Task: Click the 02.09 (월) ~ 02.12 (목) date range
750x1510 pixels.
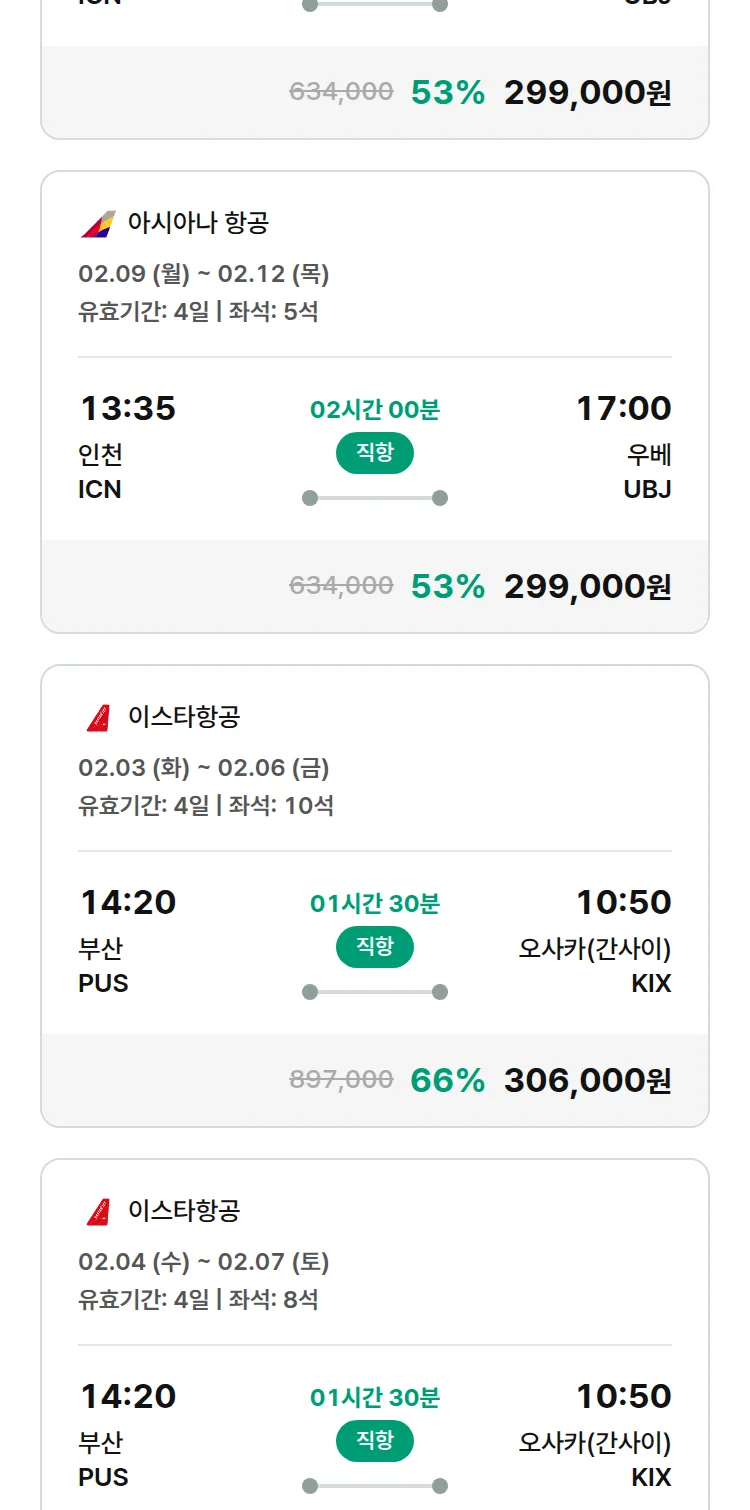Action: point(204,274)
